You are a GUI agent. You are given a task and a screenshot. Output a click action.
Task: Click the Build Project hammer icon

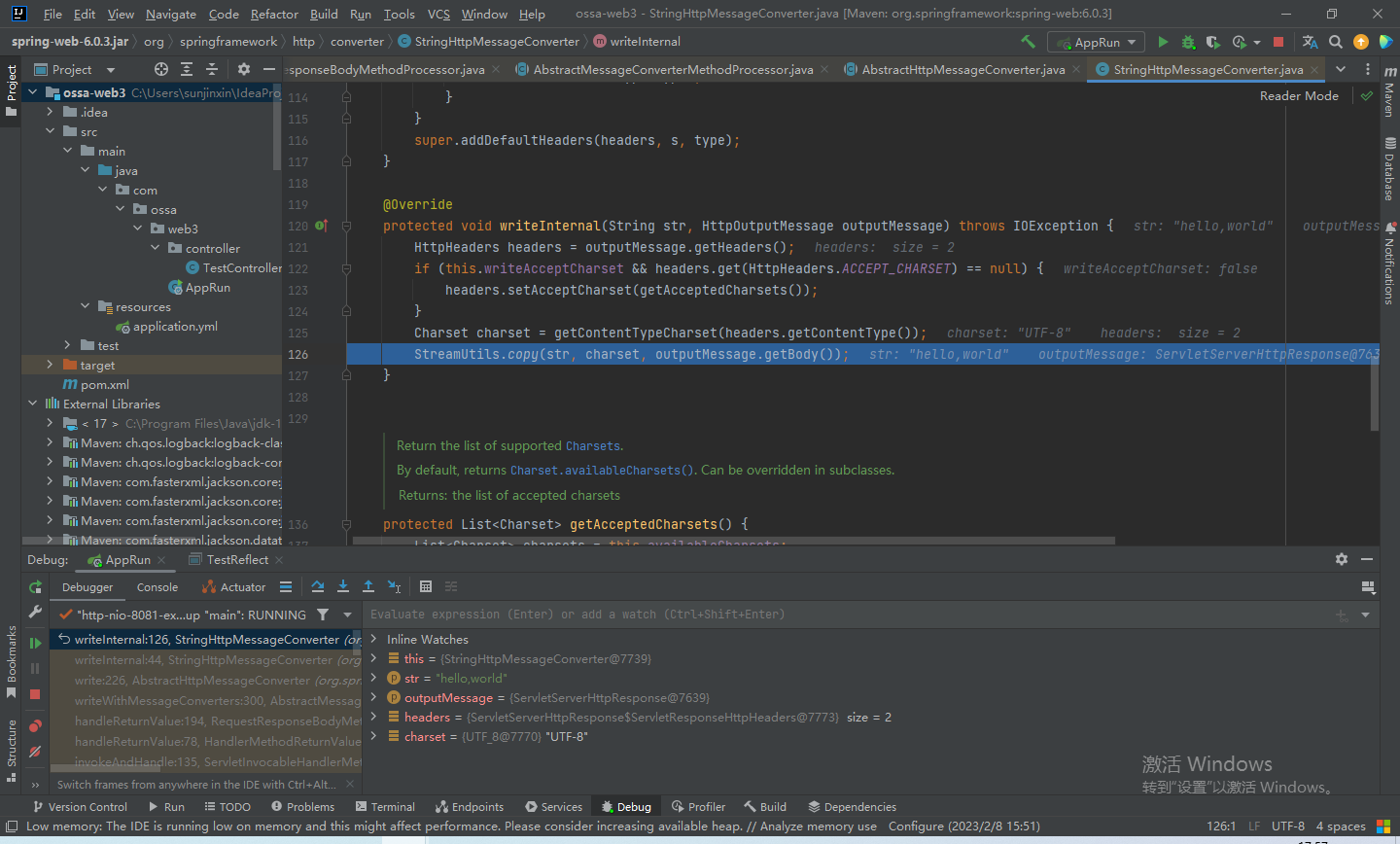point(1028,42)
